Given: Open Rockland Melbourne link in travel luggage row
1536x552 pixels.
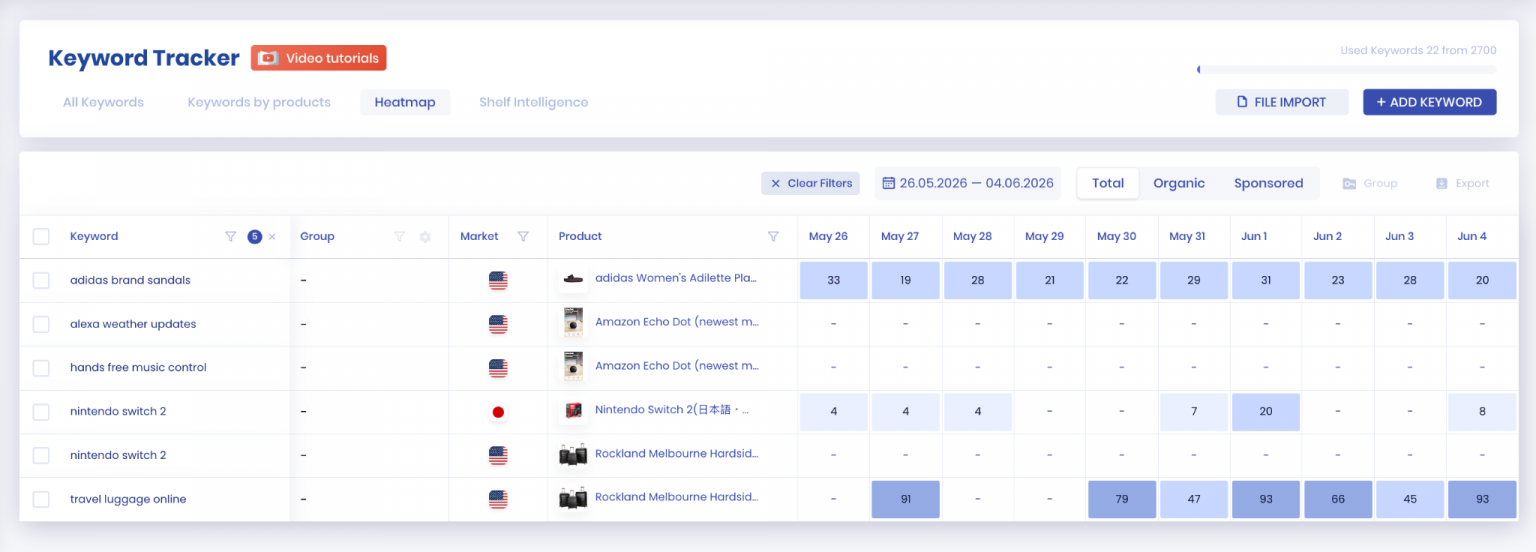Looking at the screenshot, I should point(677,497).
